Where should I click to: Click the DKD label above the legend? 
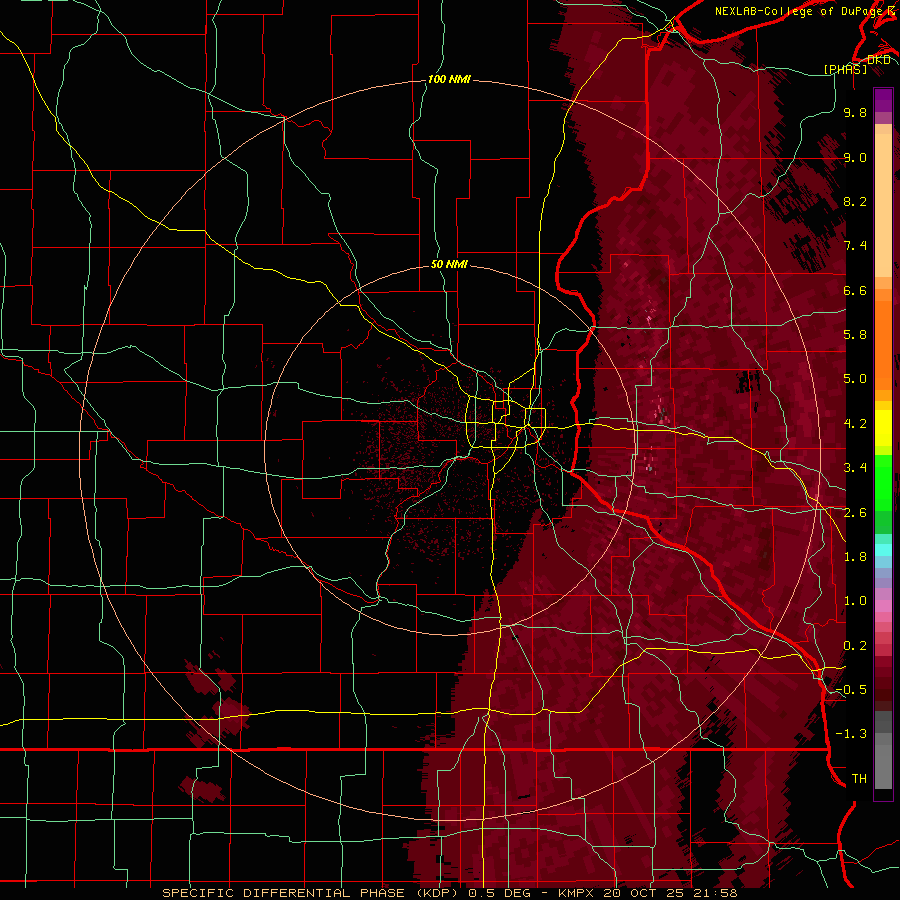click(878, 59)
